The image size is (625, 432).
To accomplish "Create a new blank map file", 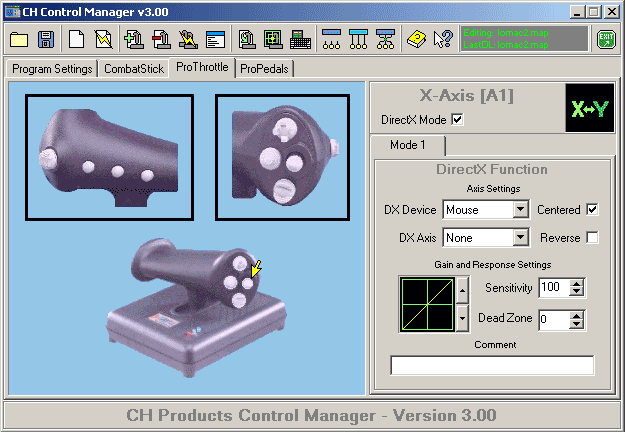I will (76, 39).
